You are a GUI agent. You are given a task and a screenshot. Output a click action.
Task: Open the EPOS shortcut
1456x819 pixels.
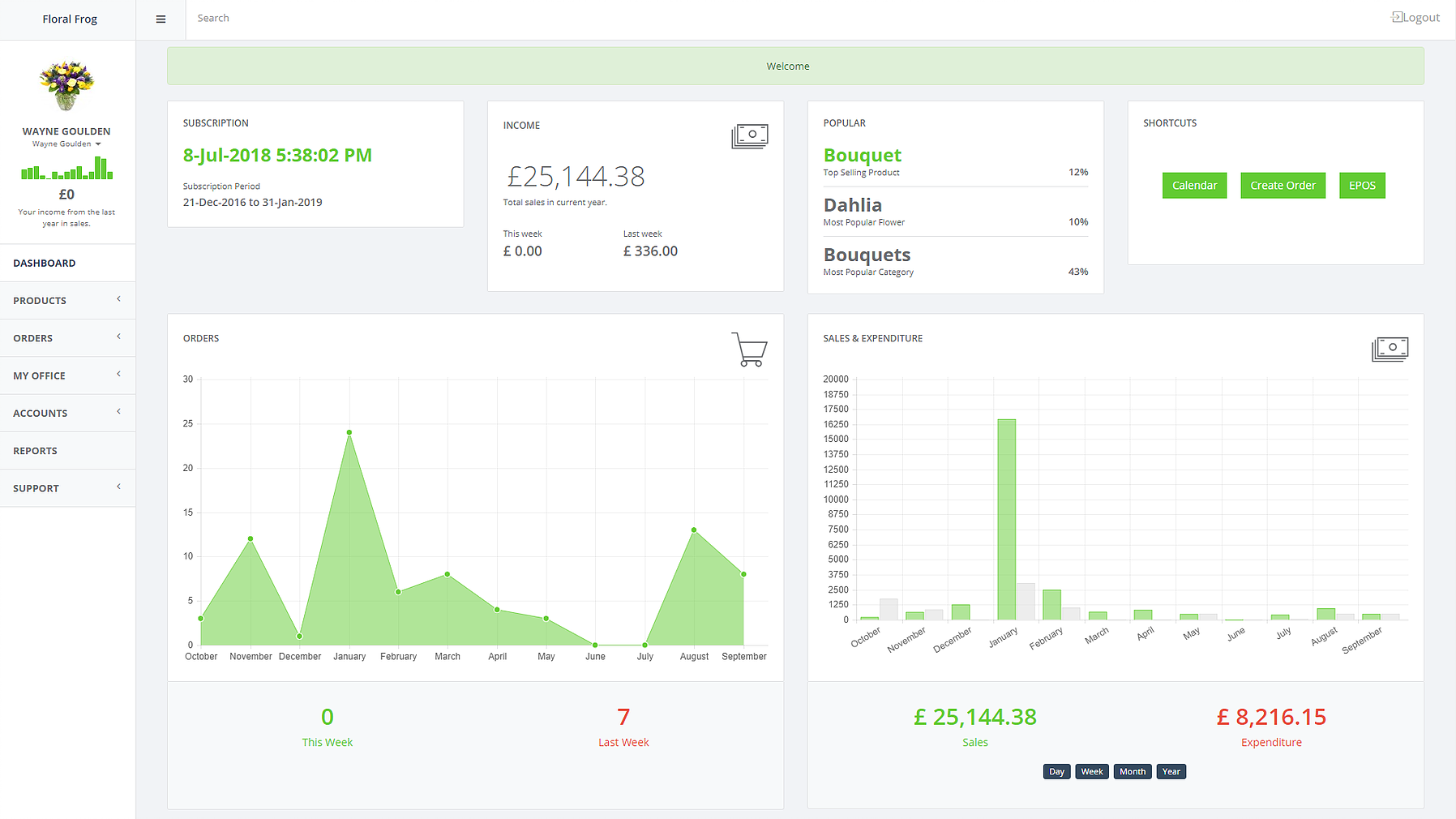1361,185
